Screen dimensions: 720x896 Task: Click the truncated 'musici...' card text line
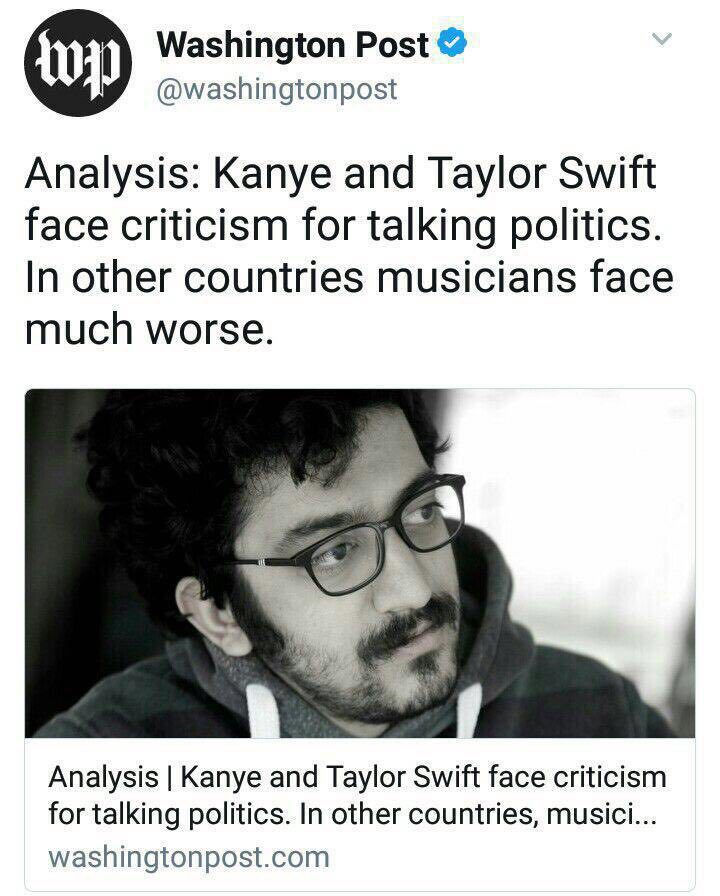353,814
